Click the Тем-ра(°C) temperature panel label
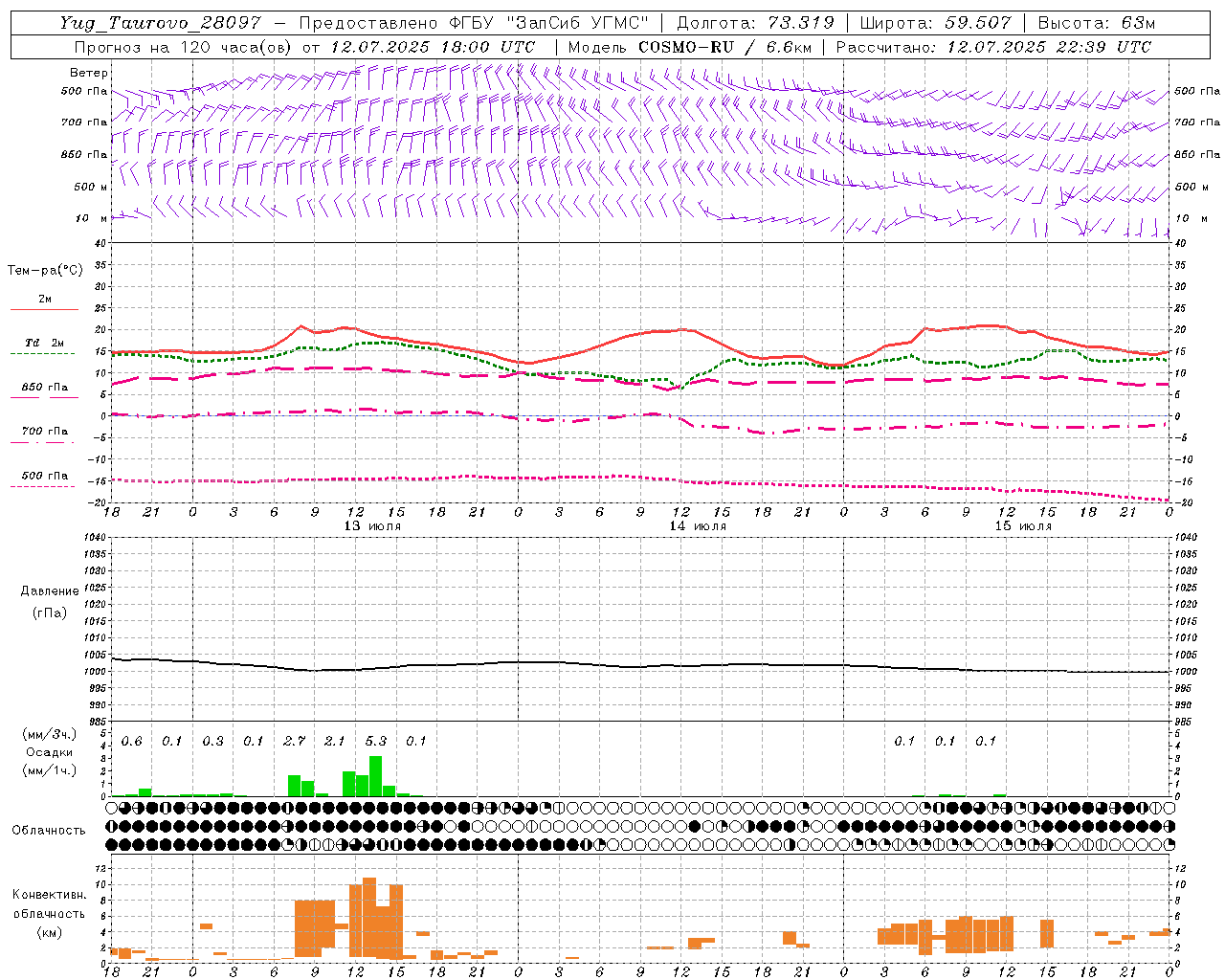 [x=45, y=271]
